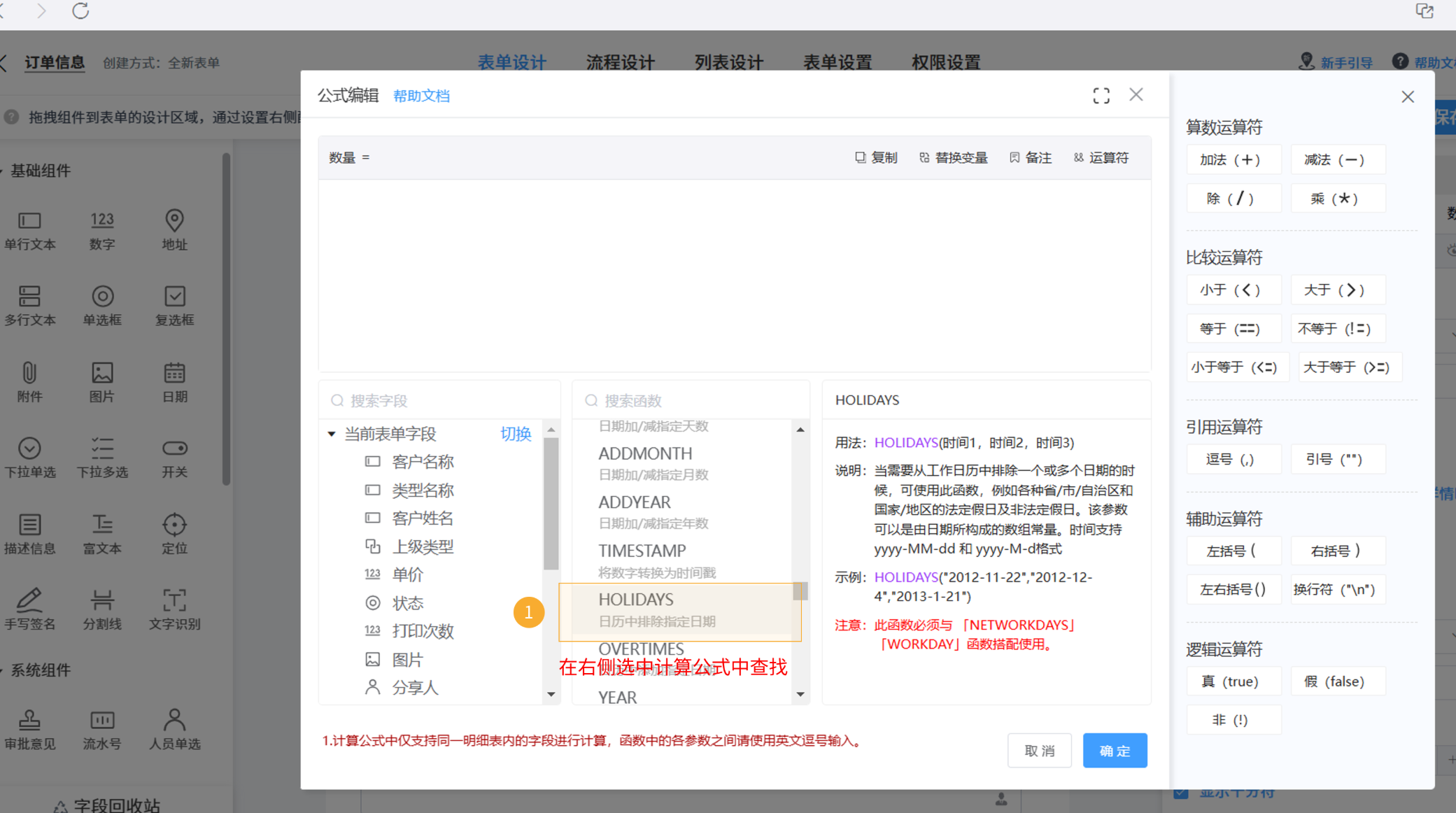The image size is (1456, 813).
Task: Click the 复制 copy icon button
Action: point(876,157)
